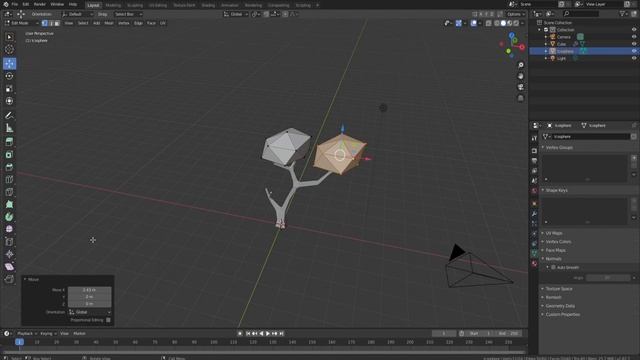Hide the Light in outliner
The height and width of the screenshot is (360, 640).
click(x=634, y=58)
